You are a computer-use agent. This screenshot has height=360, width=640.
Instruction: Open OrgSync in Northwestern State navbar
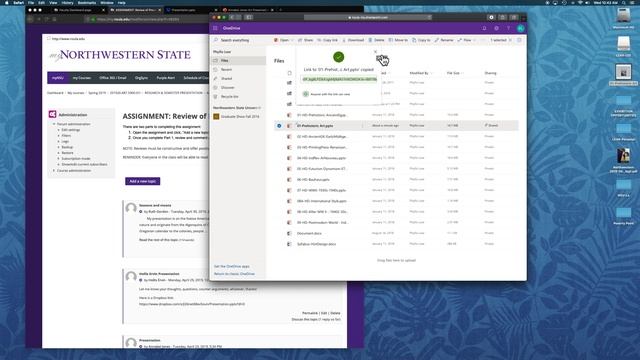141,78
